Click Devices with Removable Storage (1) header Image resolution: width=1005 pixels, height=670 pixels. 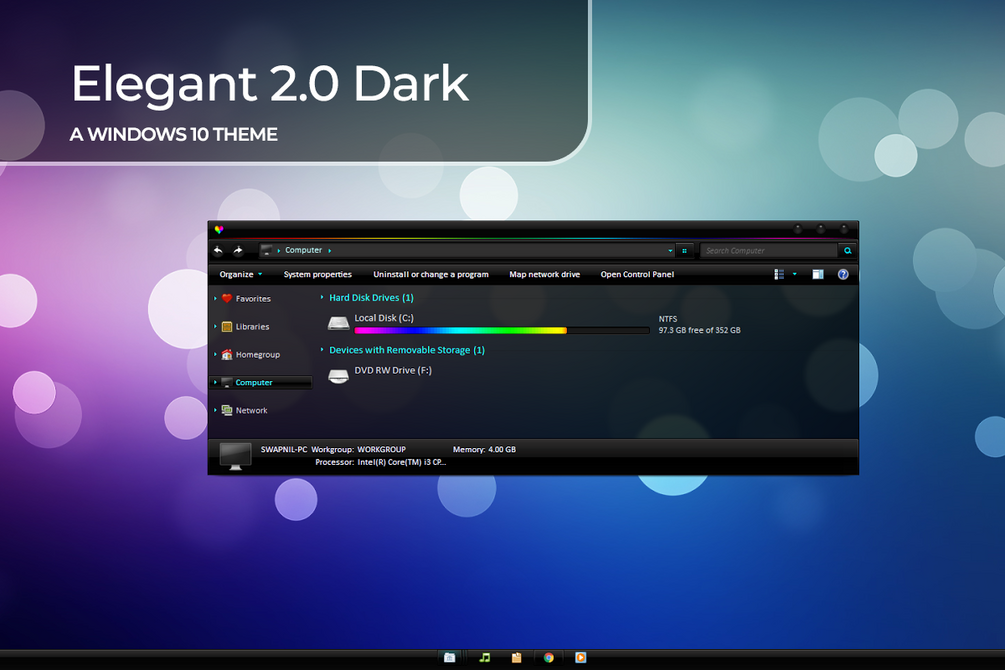click(x=407, y=350)
